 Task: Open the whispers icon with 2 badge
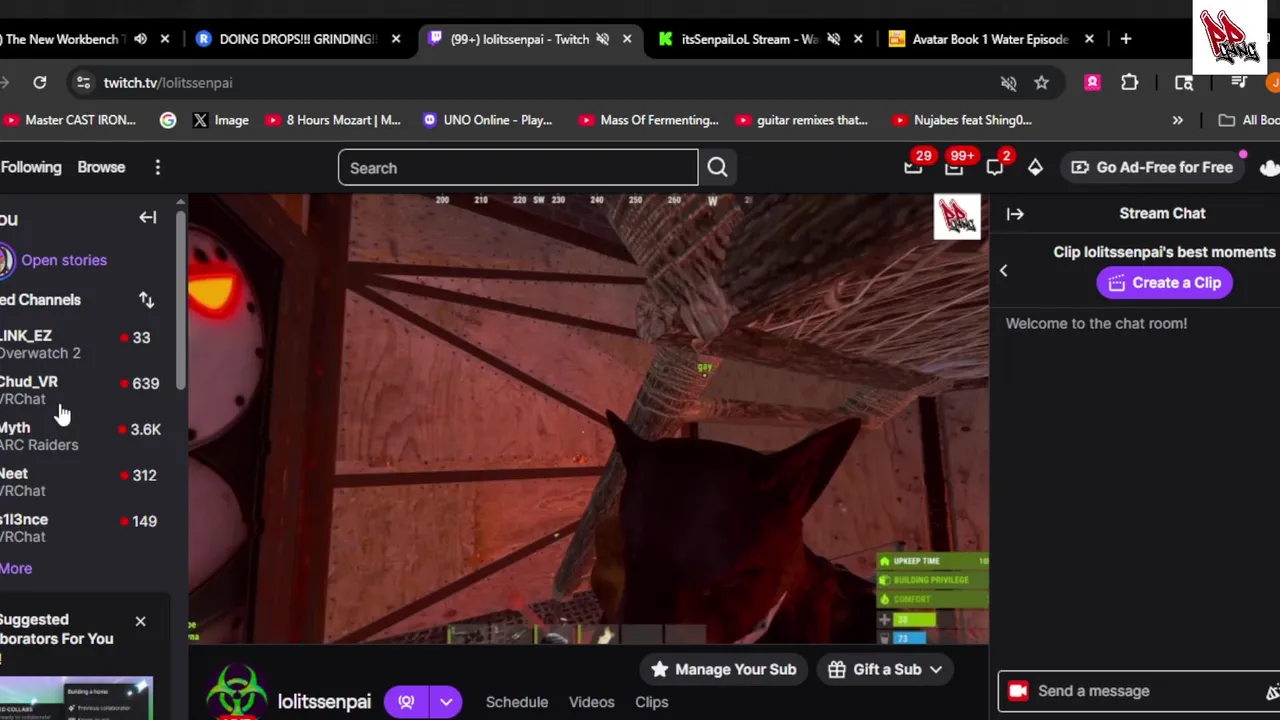click(995, 167)
